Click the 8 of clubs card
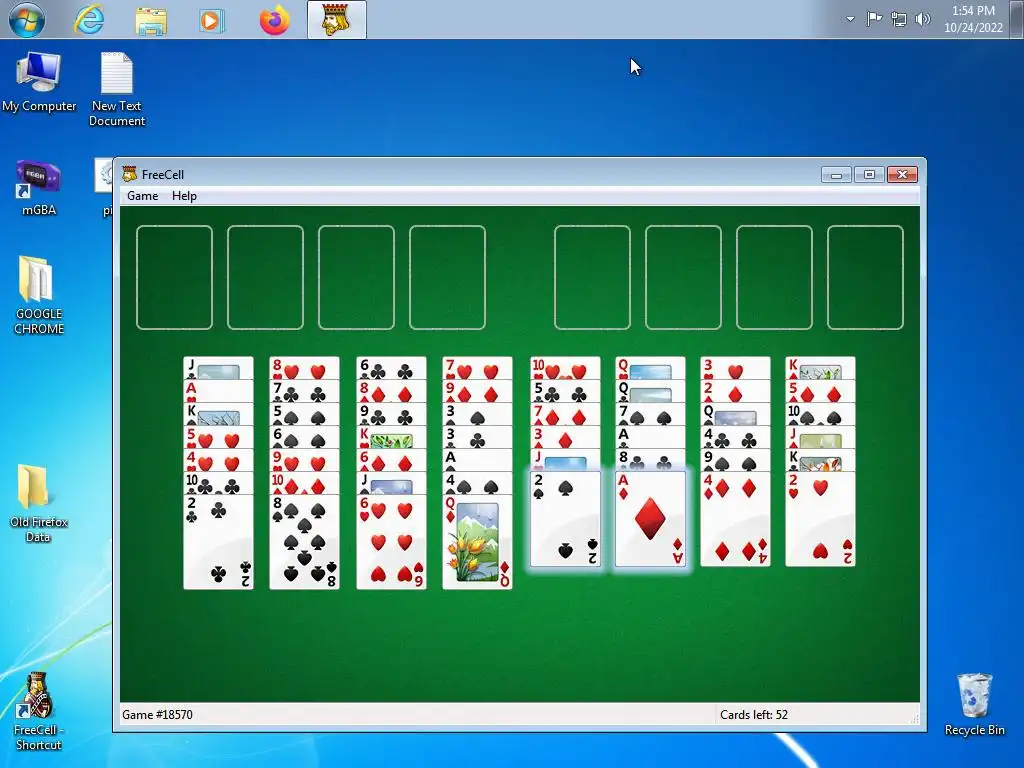1024x768 pixels. 650,460
